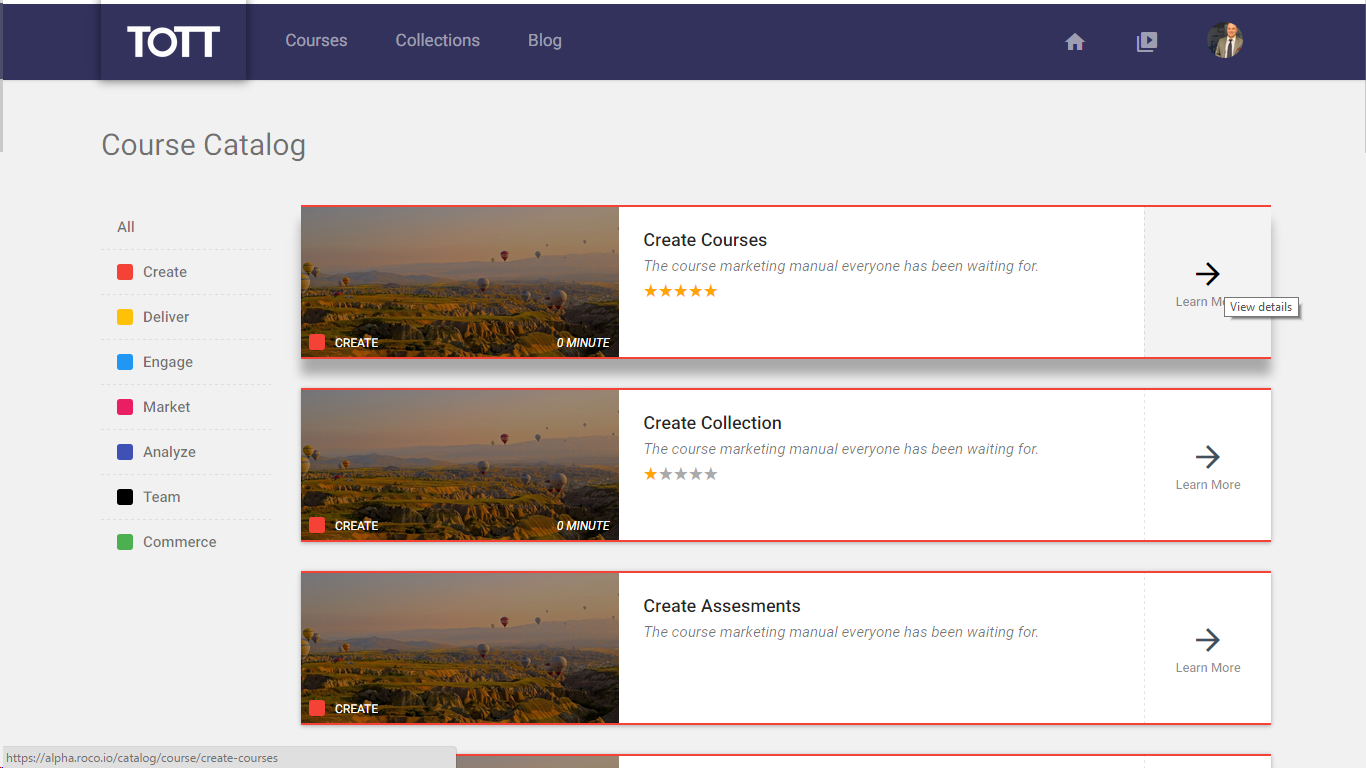Click the yellow Deliver color swatch
Screen dimensions: 1366x768
(x=125, y=317)
